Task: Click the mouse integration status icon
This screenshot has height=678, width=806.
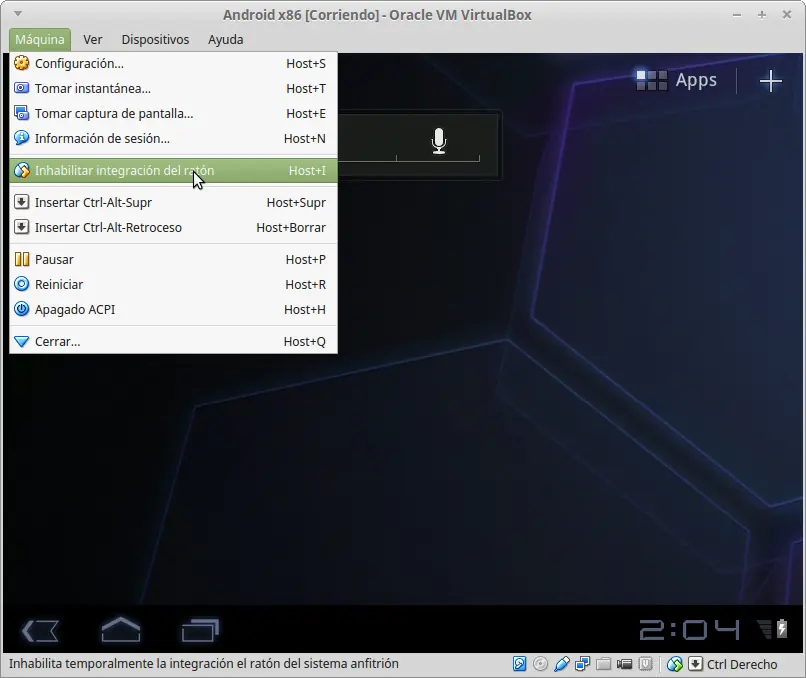Action: [674, 664]
